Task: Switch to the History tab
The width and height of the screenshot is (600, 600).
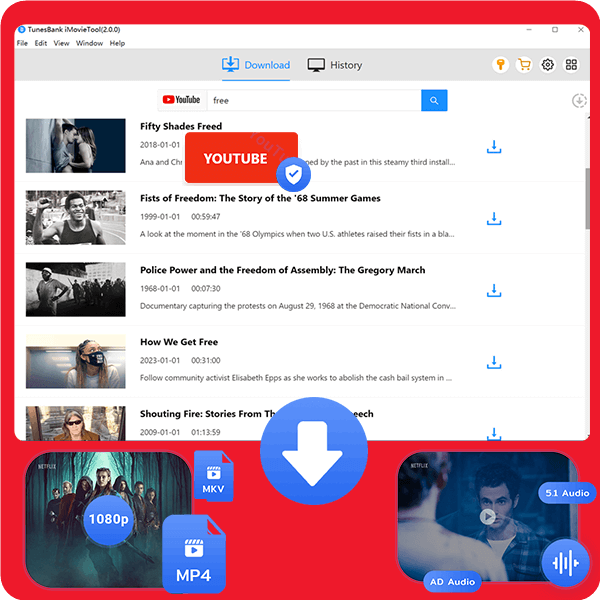Action: tap(335, 65)
